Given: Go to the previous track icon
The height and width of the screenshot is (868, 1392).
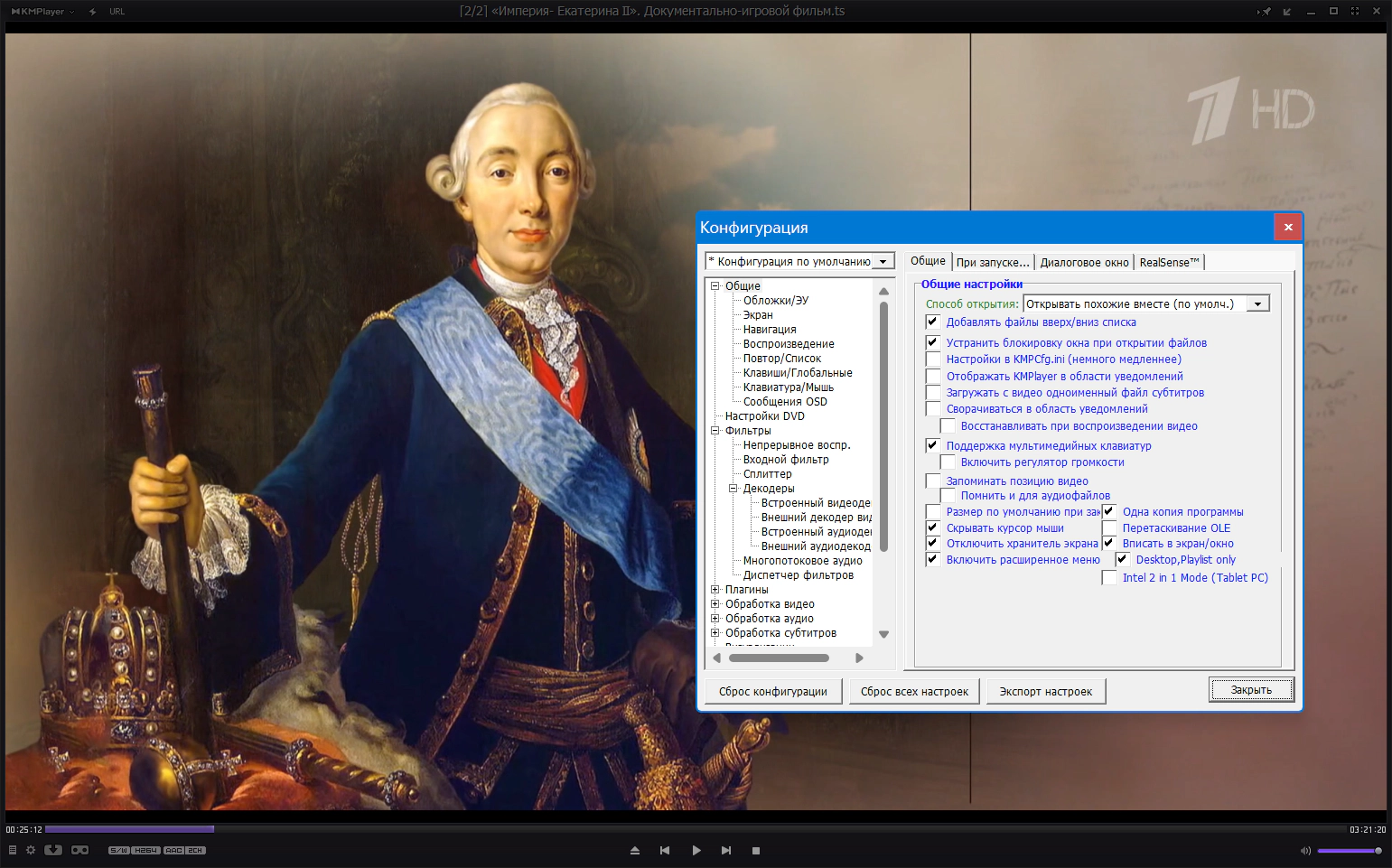Looking at the screenshot, I should coord(665,851).
